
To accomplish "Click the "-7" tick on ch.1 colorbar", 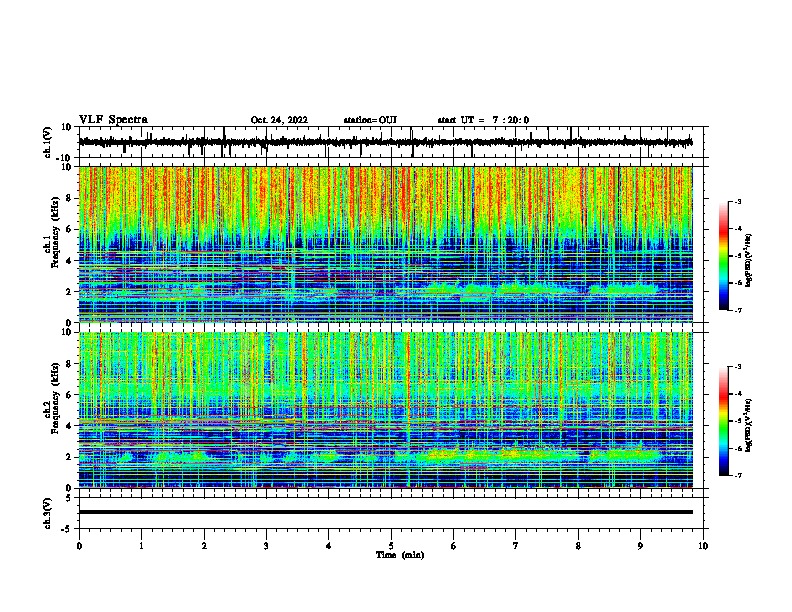I will 737,310.
